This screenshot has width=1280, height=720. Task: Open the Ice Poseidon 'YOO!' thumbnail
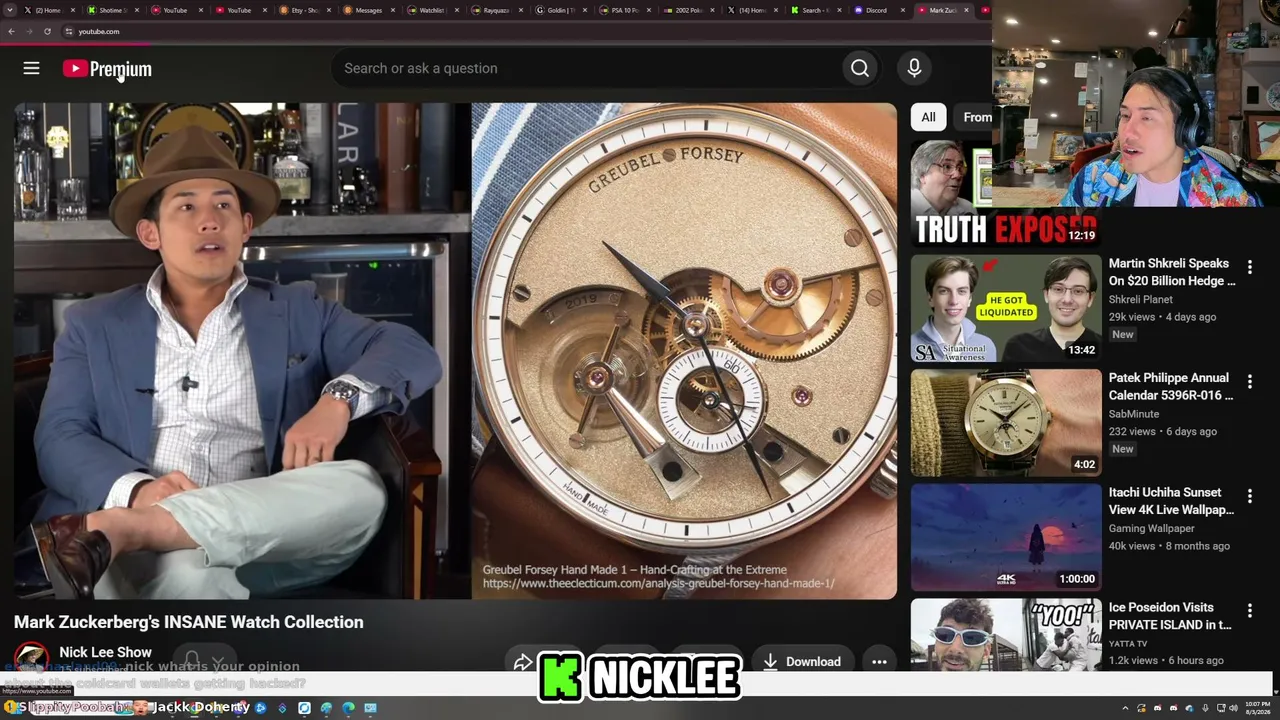tap(1005, 635)
